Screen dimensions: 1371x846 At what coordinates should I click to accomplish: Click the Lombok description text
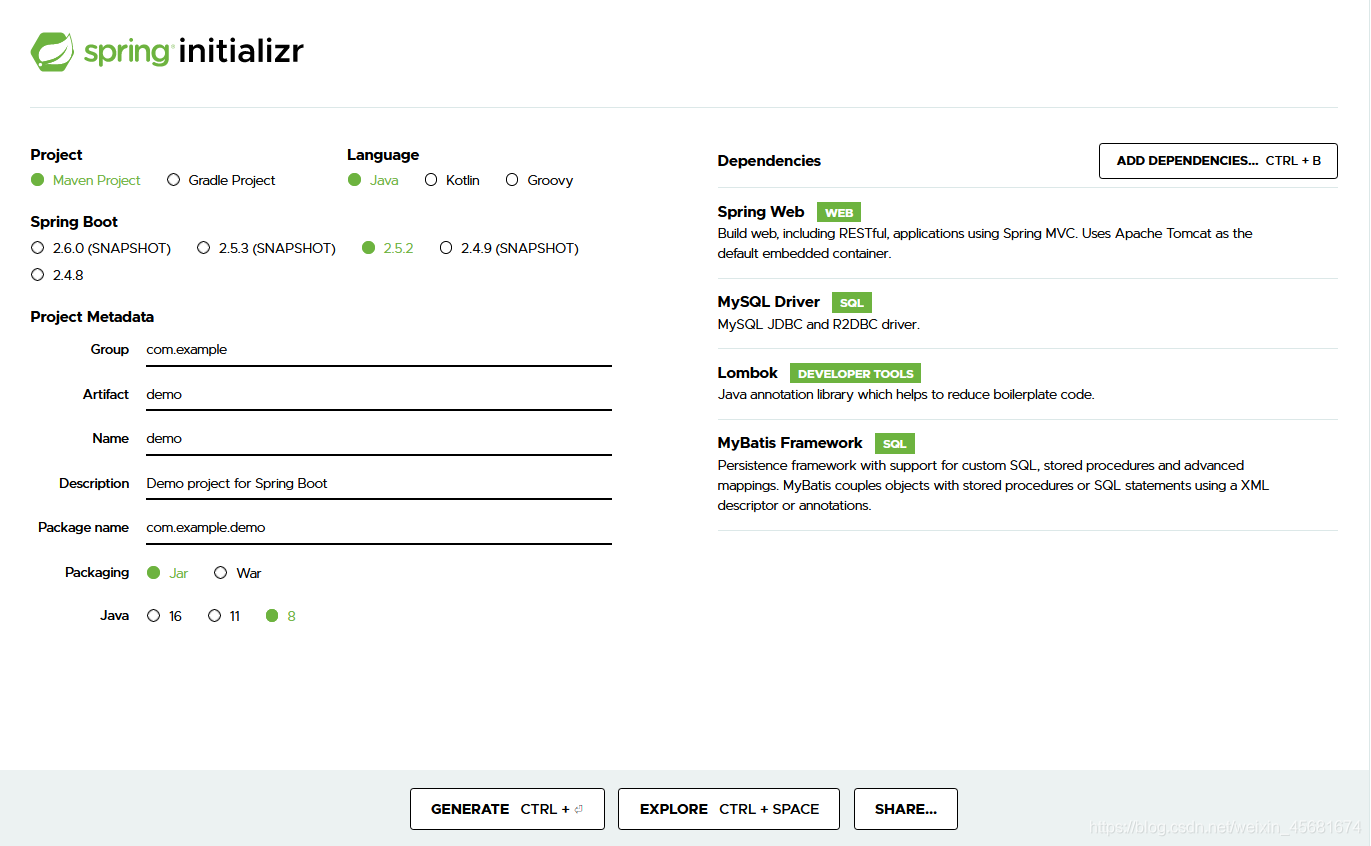point(906,395)
